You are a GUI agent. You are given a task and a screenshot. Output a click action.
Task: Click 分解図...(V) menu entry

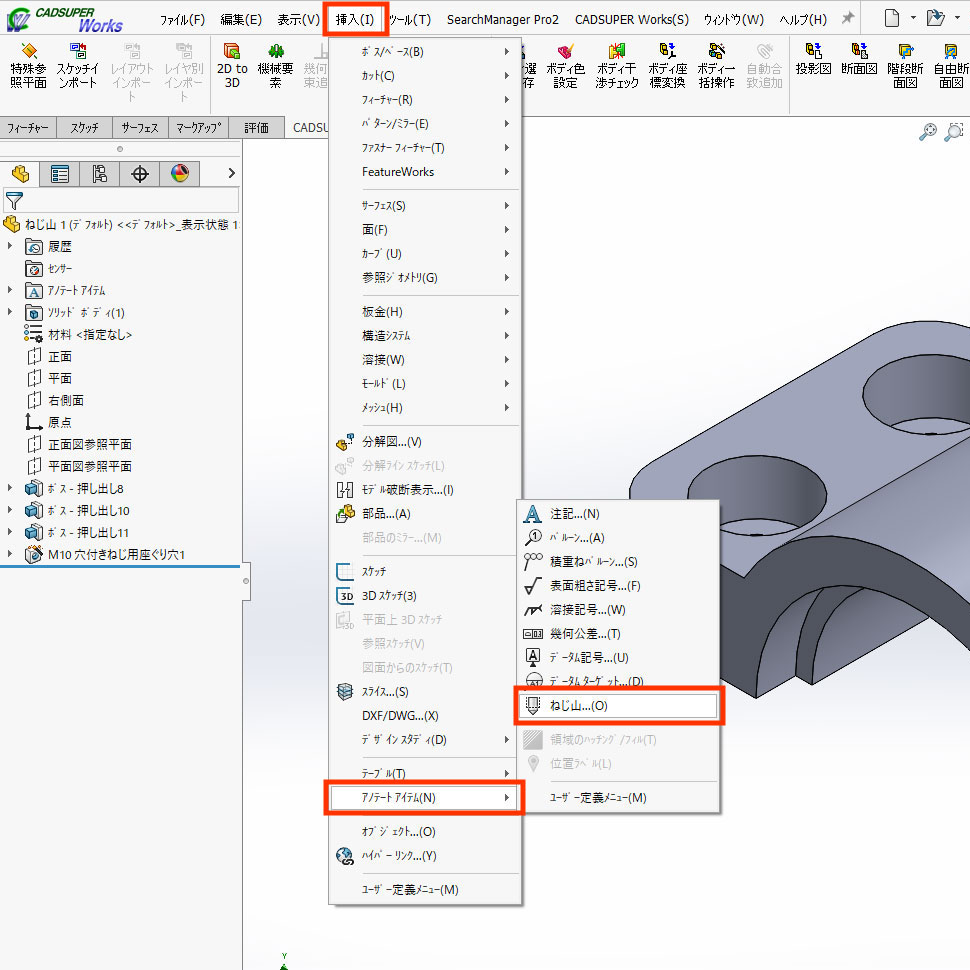click(392, 442)
